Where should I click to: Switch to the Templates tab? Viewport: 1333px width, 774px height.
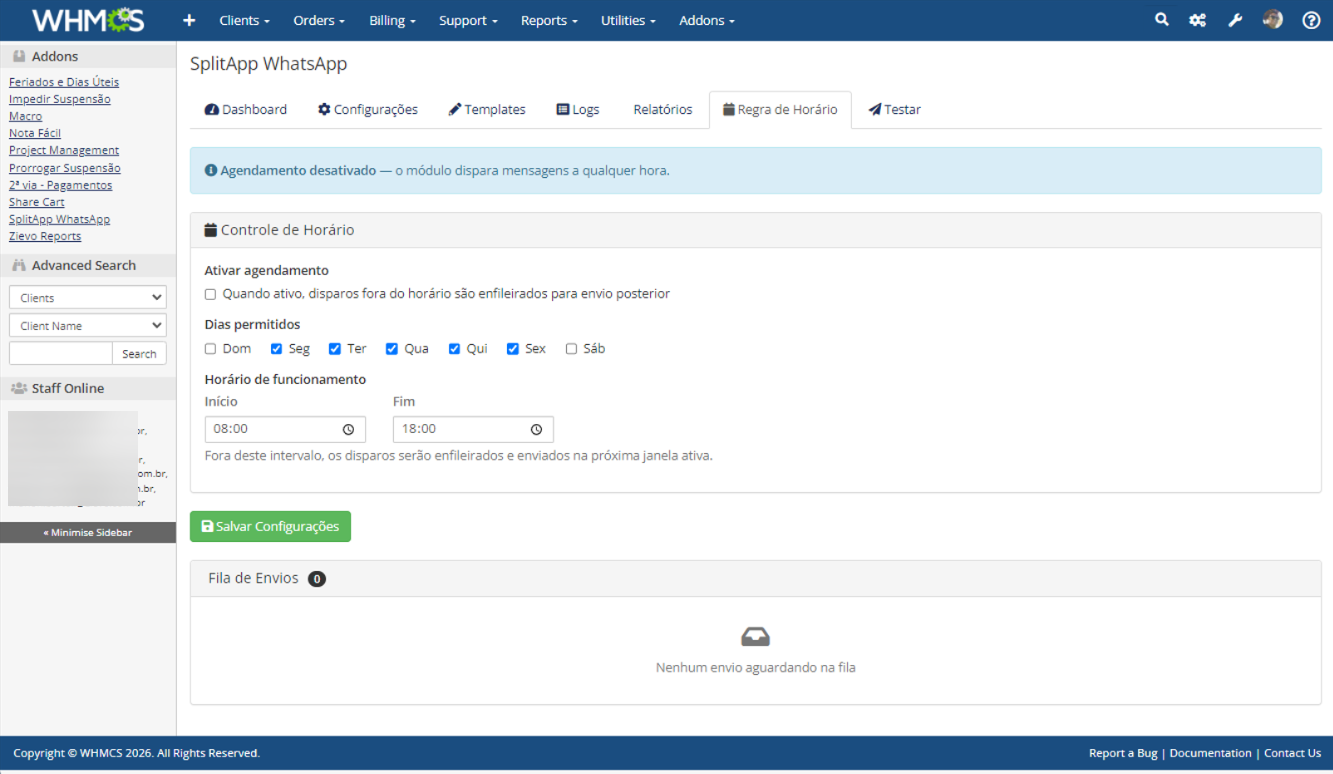point(487,110)
